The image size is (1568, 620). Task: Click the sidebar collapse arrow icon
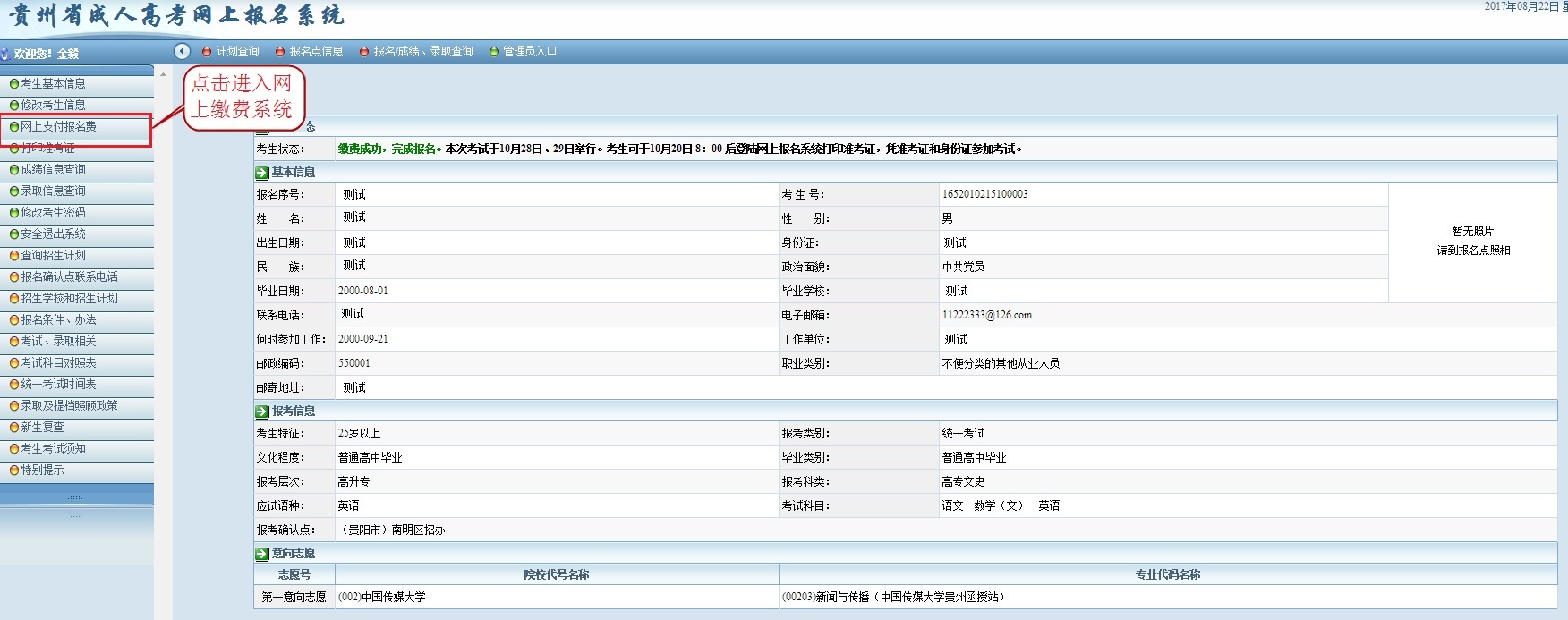[x=182, y=51]
